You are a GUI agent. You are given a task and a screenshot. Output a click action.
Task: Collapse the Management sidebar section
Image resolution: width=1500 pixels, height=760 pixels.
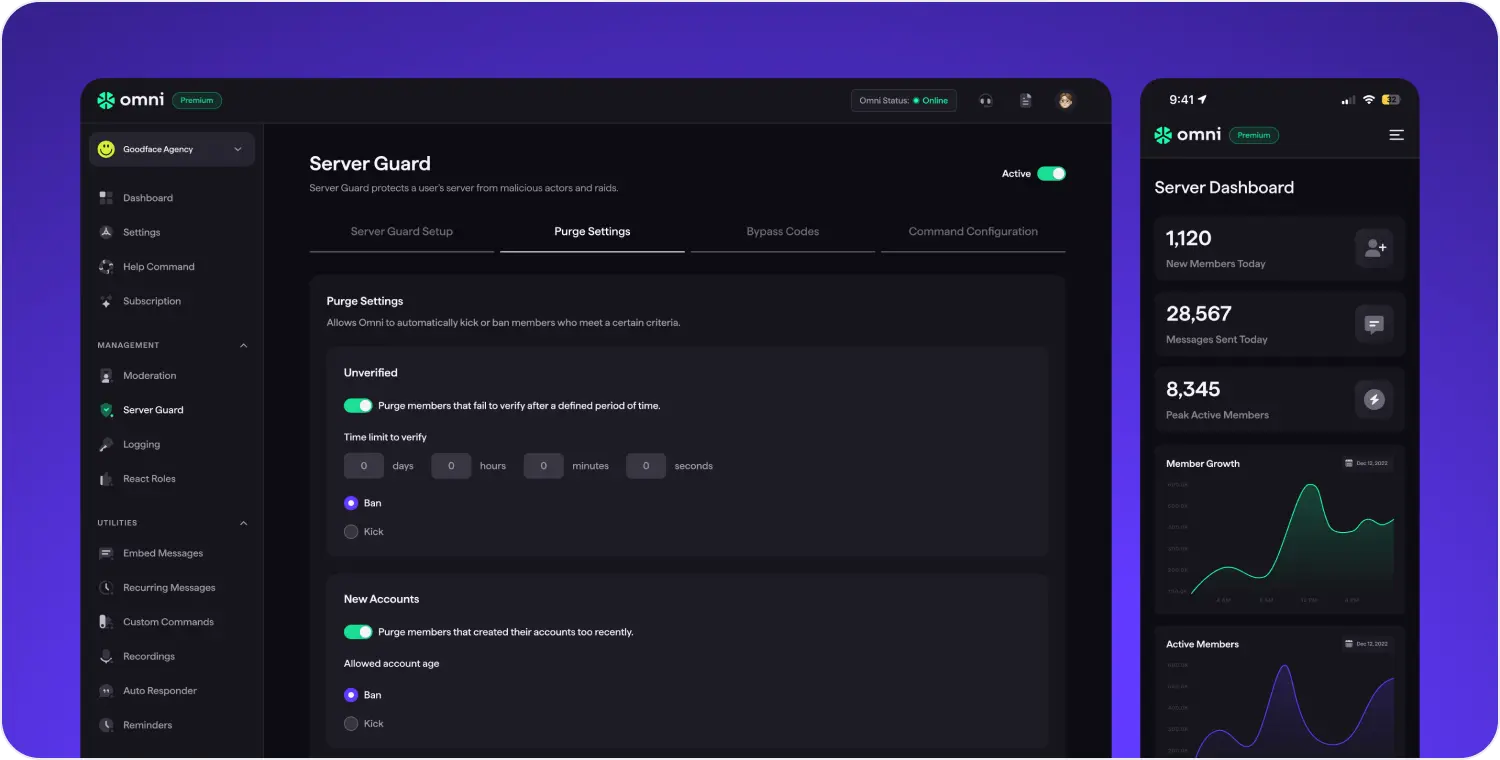tap(243, 346)
